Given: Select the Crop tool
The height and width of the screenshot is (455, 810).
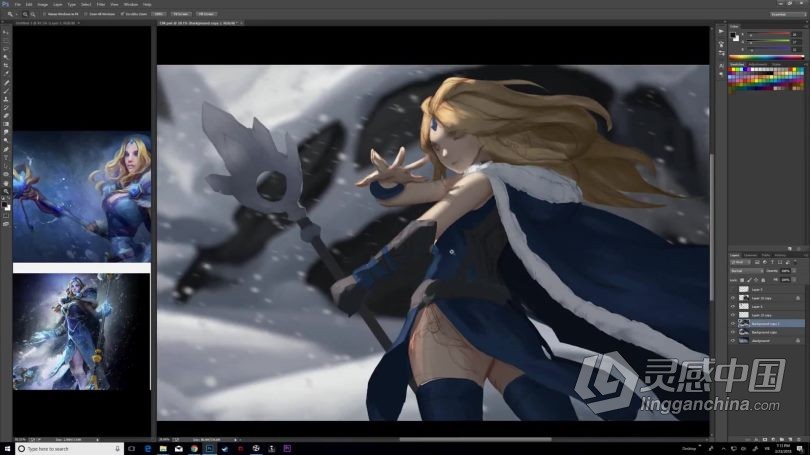Looking at the screenshot, I should click(7, 65).
